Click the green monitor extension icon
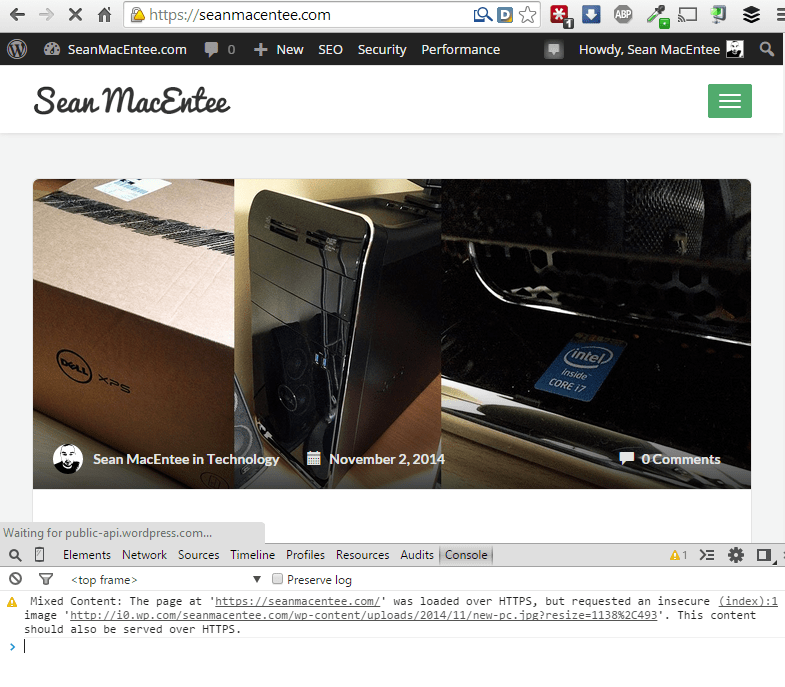 coord(718,15)
